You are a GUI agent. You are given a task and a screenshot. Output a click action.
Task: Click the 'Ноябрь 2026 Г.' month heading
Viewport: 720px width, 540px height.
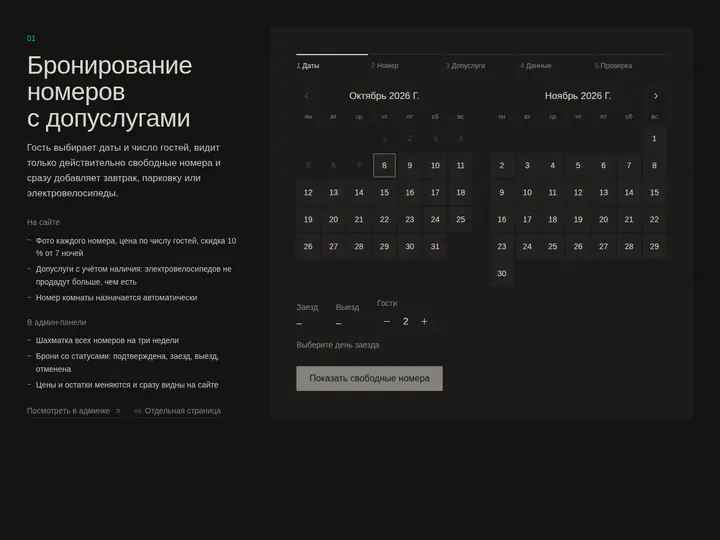click(x=578, y=96)
